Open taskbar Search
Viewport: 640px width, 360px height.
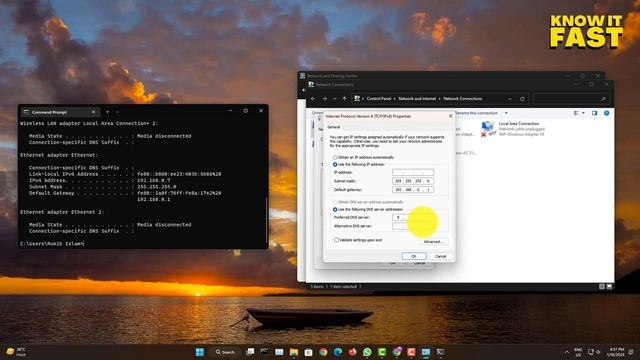click(x=225, y=352)
